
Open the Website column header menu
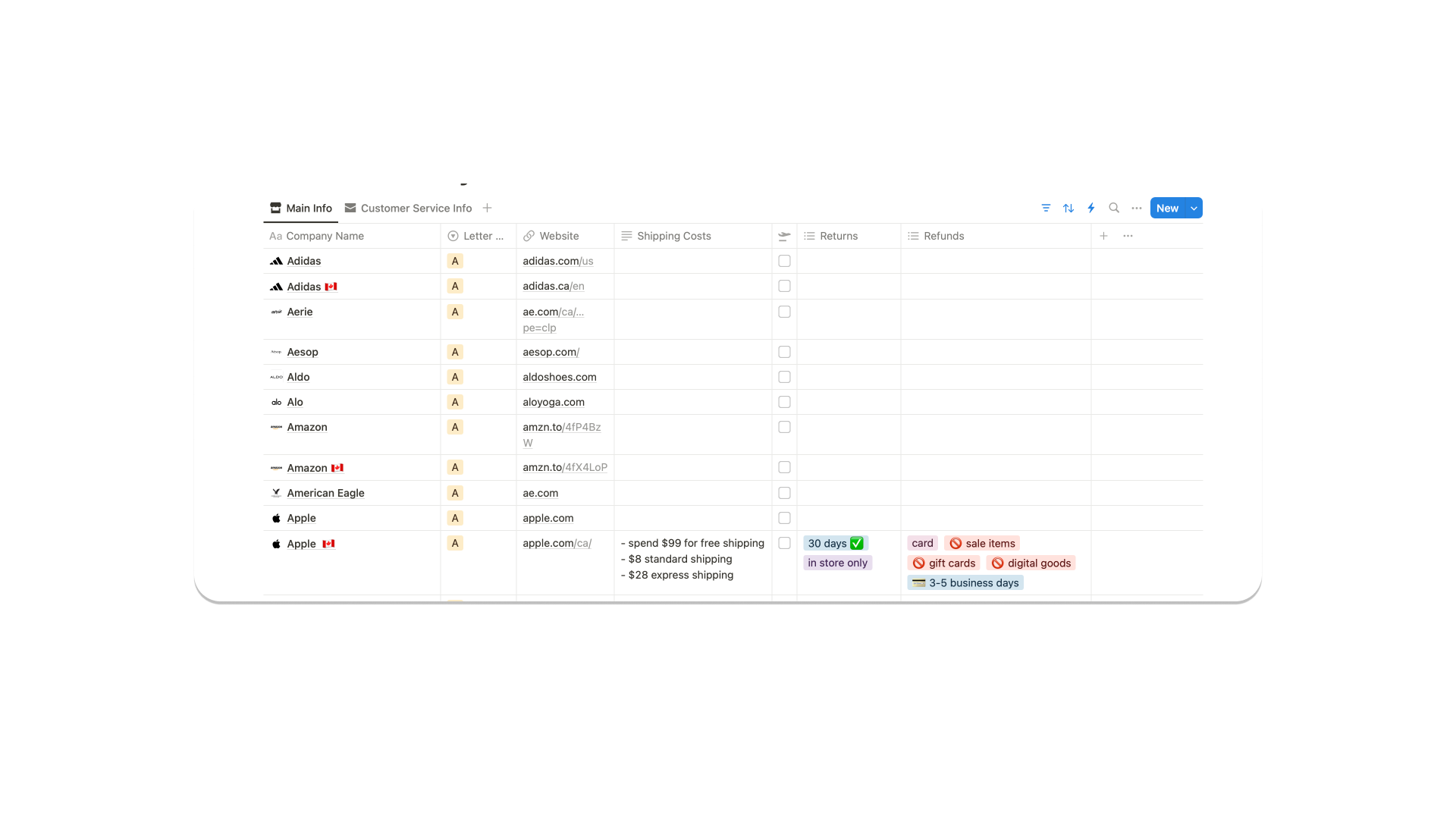pyautogui.click(x=565, y=236)
